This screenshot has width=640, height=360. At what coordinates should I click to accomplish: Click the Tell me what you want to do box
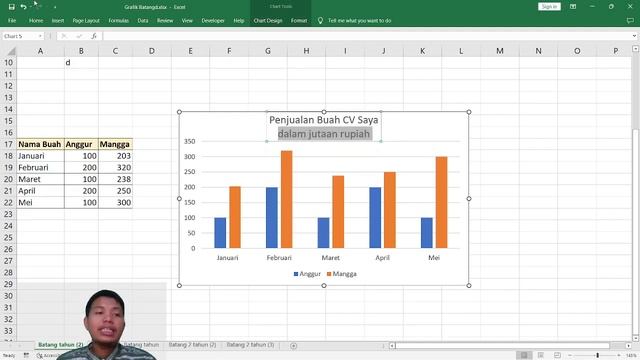click(360, 20)
